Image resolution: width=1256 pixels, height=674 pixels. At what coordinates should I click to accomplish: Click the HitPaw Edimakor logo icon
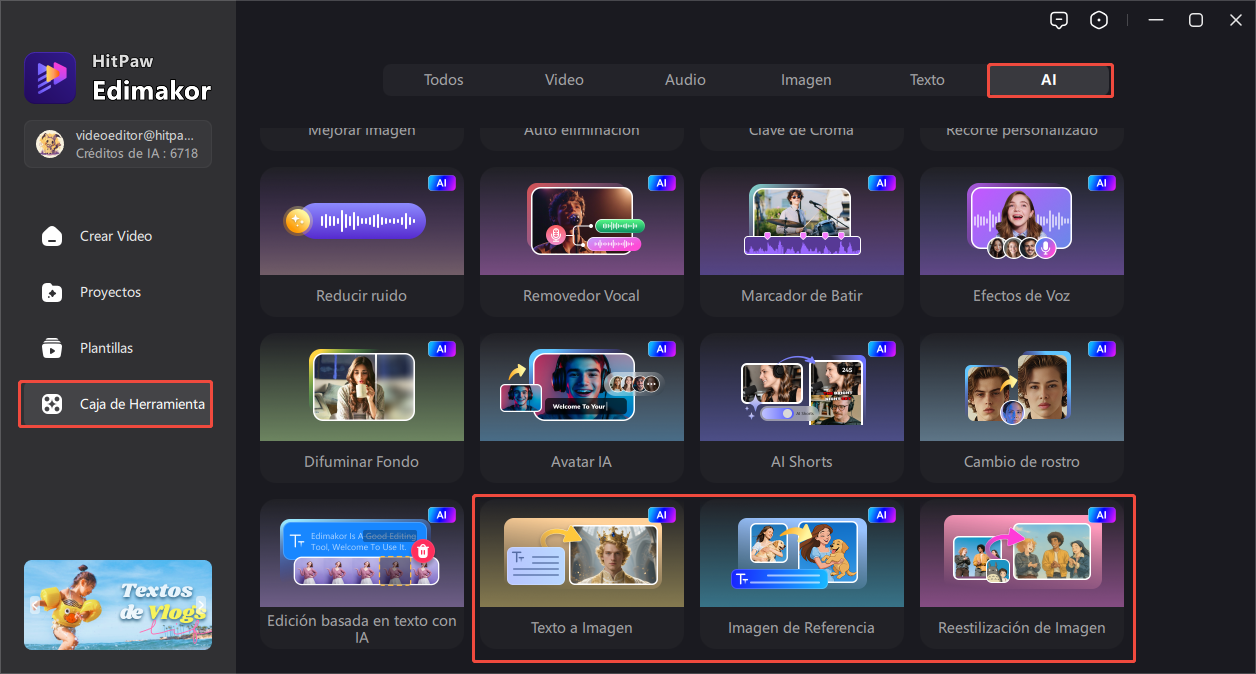click(x=50, y=78)
